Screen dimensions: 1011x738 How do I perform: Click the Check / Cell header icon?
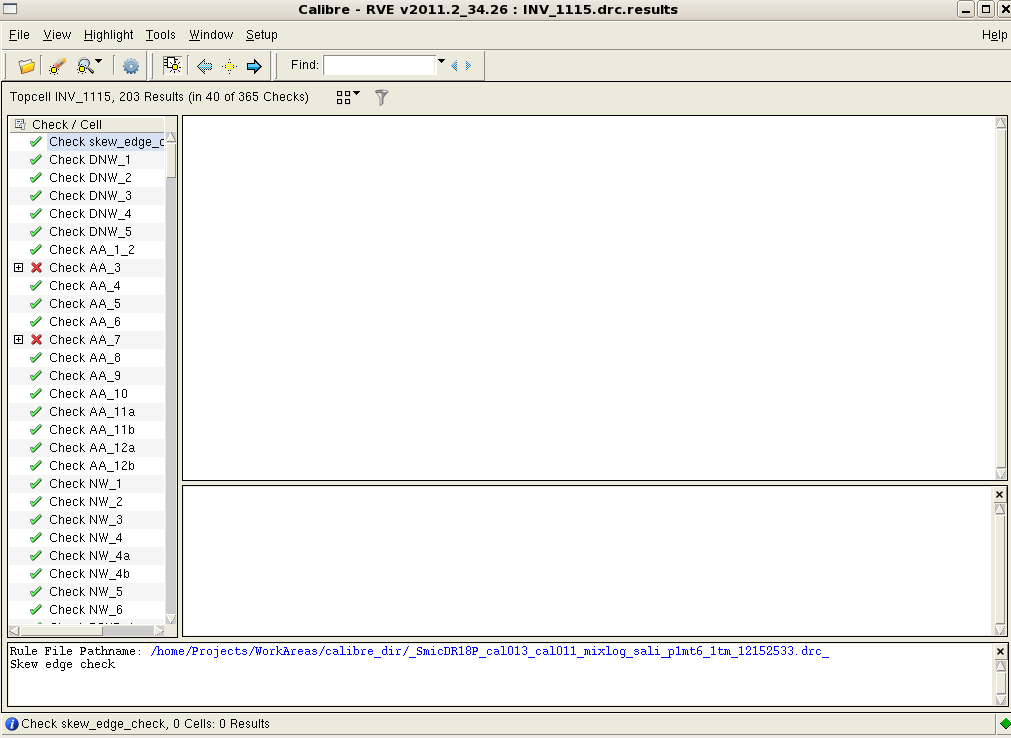(20, 124)
